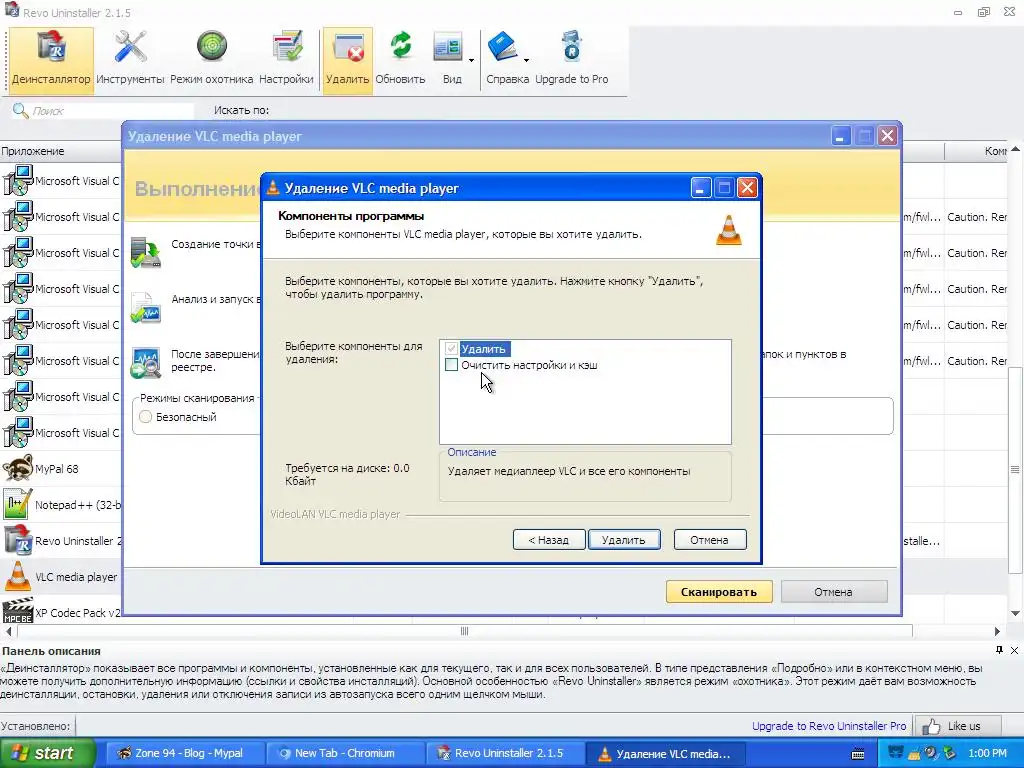Click the registry scan step icon

coord(146,363)
